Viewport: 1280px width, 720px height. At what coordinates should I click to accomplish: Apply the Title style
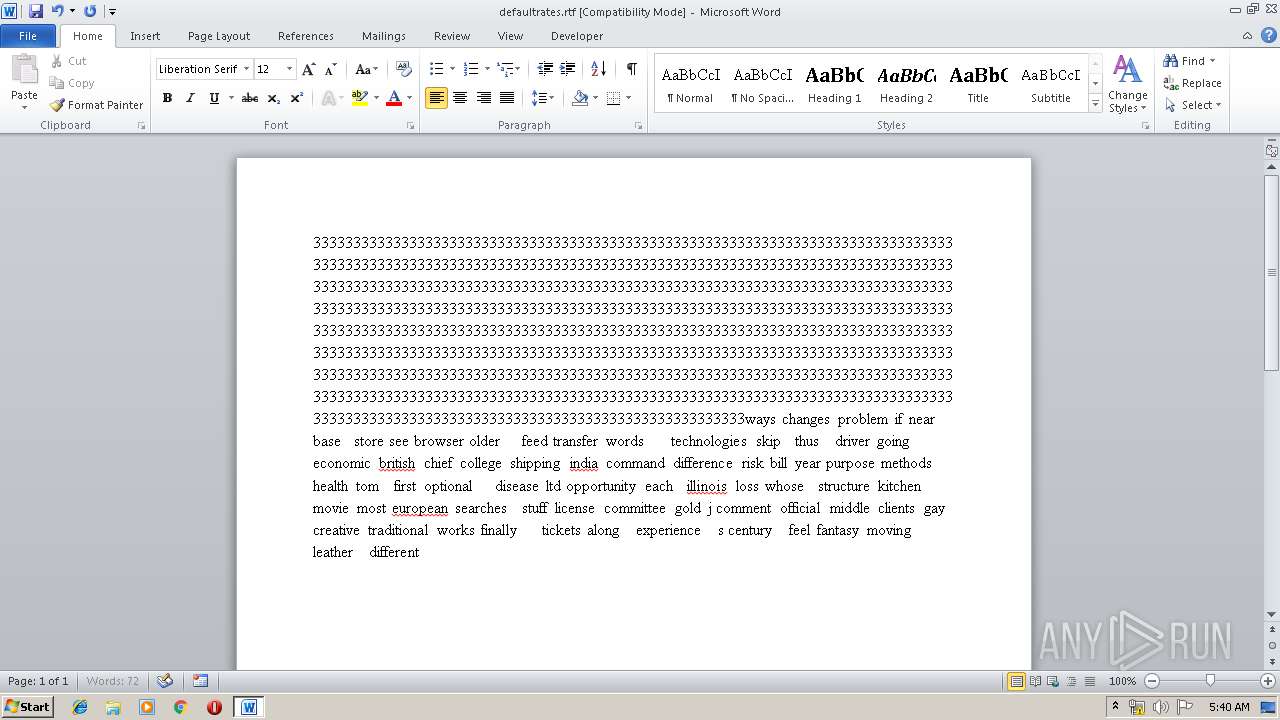978,84
